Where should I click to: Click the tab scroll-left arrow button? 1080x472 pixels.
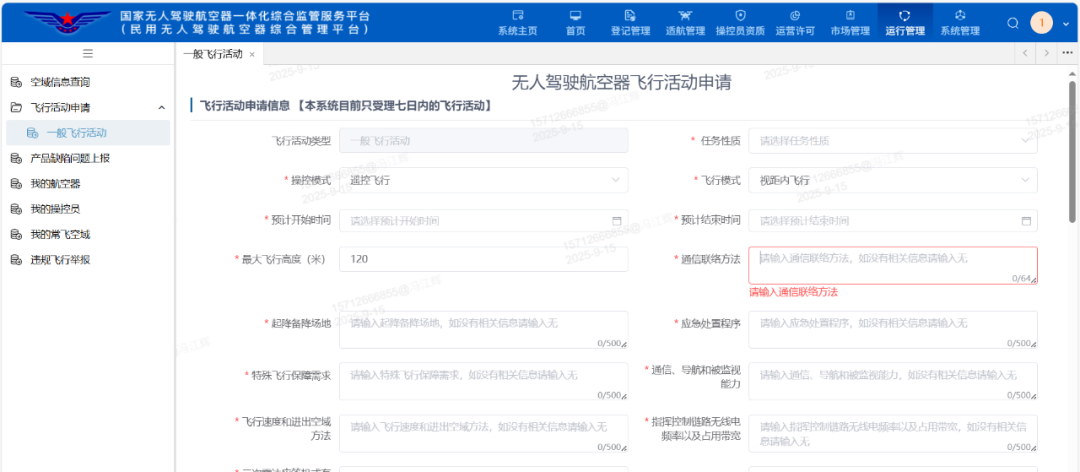click(1025, 53)
